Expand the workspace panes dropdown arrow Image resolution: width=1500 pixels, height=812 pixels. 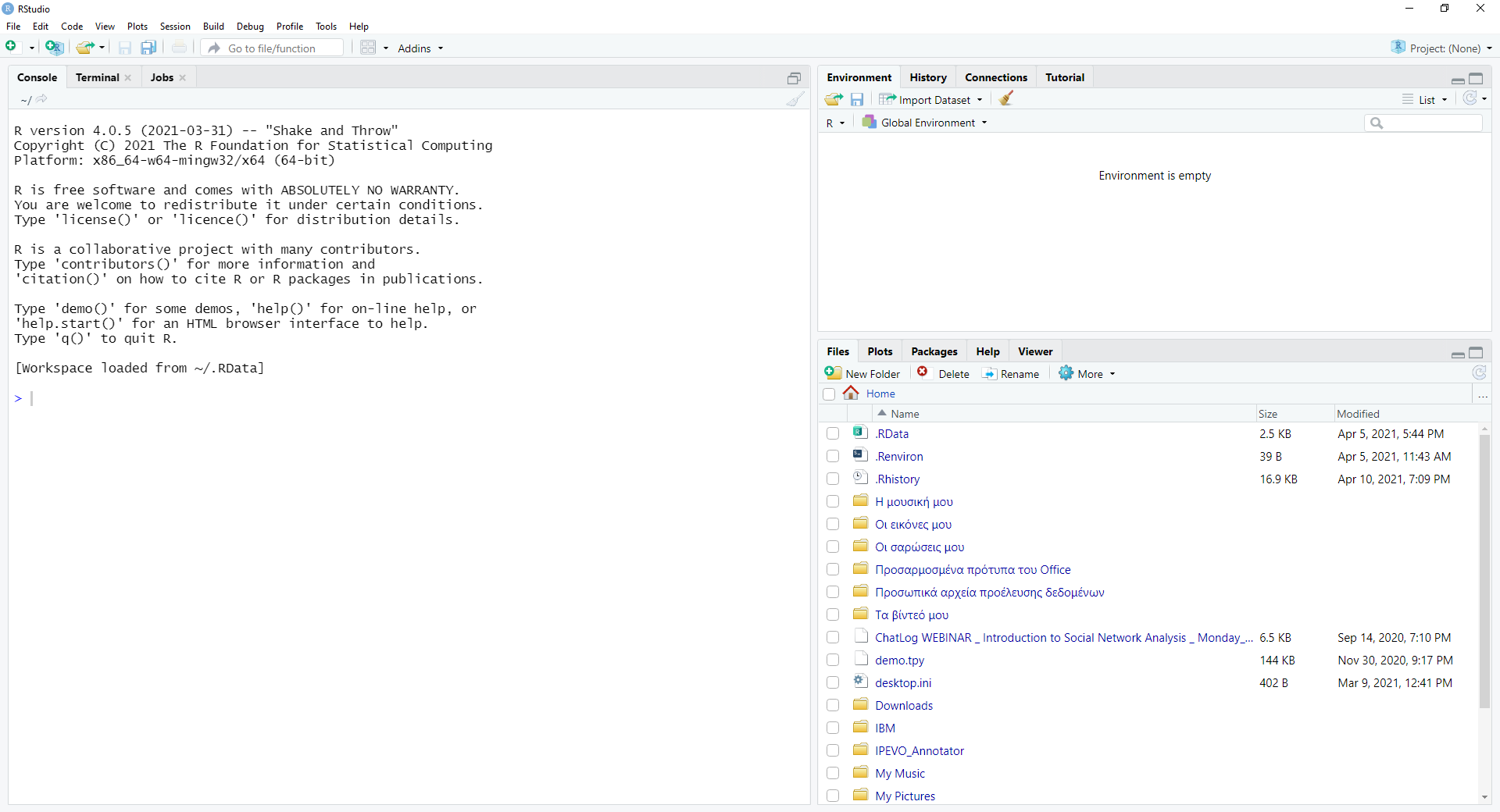(x=386, y=48)
